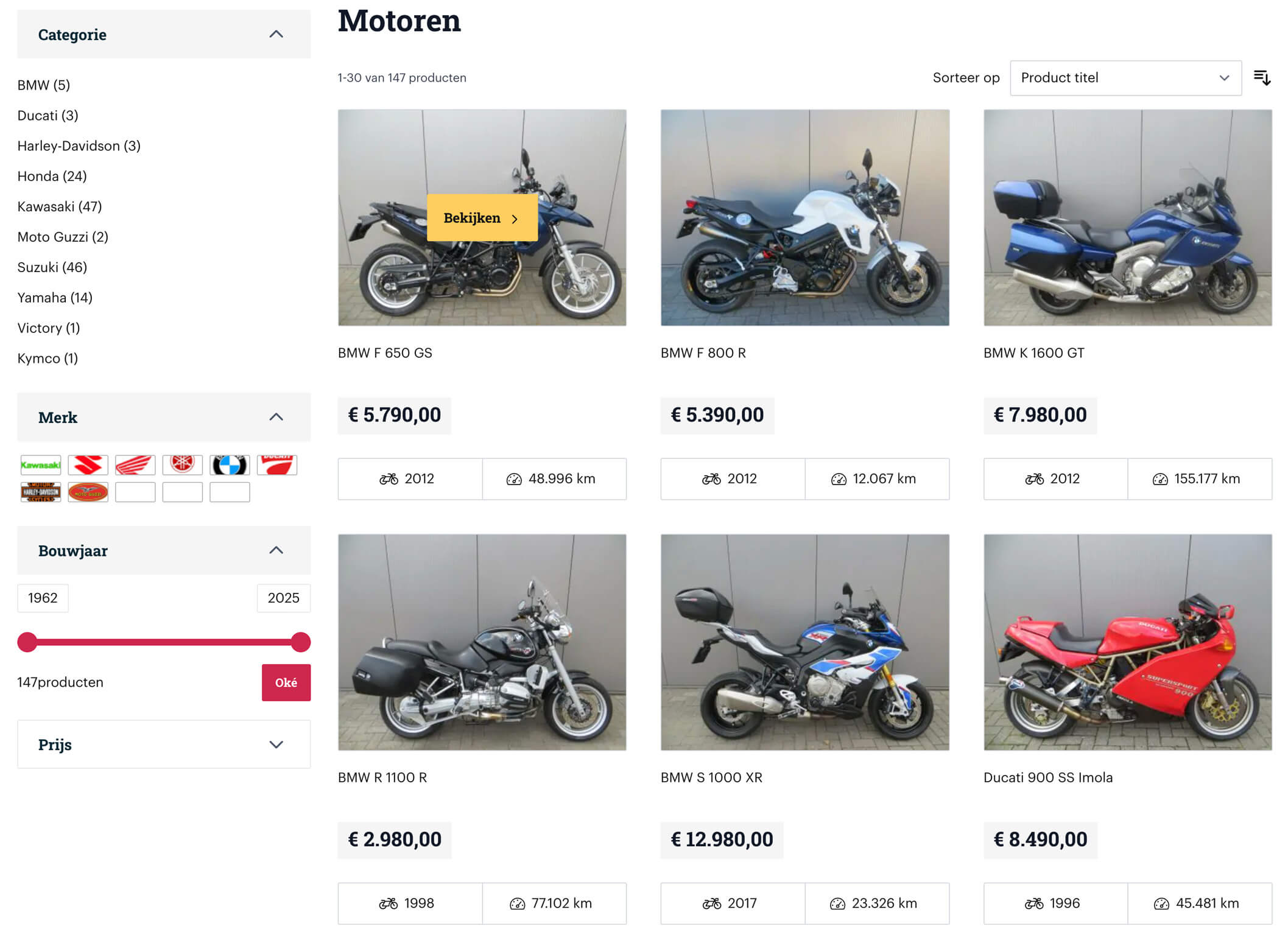Pick the Yamaha brand logo
The image size is (1288, 932).
click(x=182, y=465)
